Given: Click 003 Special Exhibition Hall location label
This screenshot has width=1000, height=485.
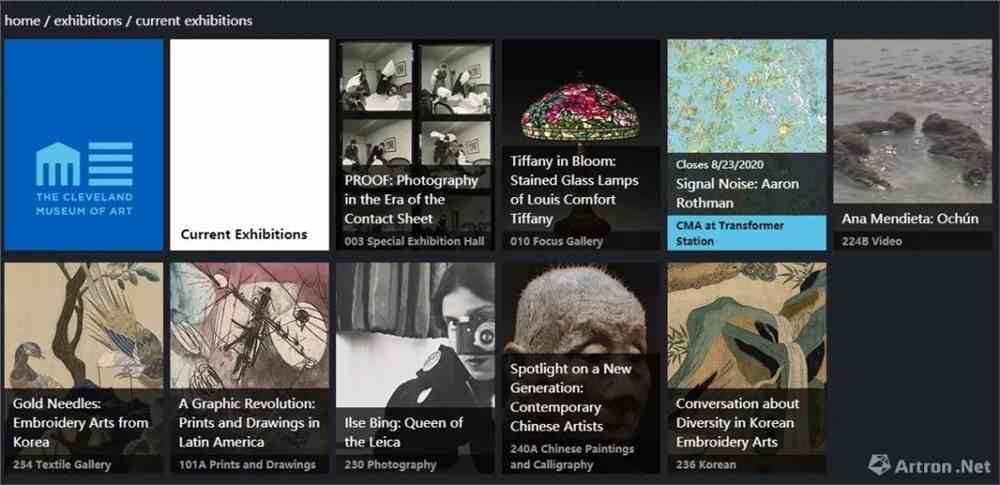Looking at the screenshot, I should [x=415, y=242].
